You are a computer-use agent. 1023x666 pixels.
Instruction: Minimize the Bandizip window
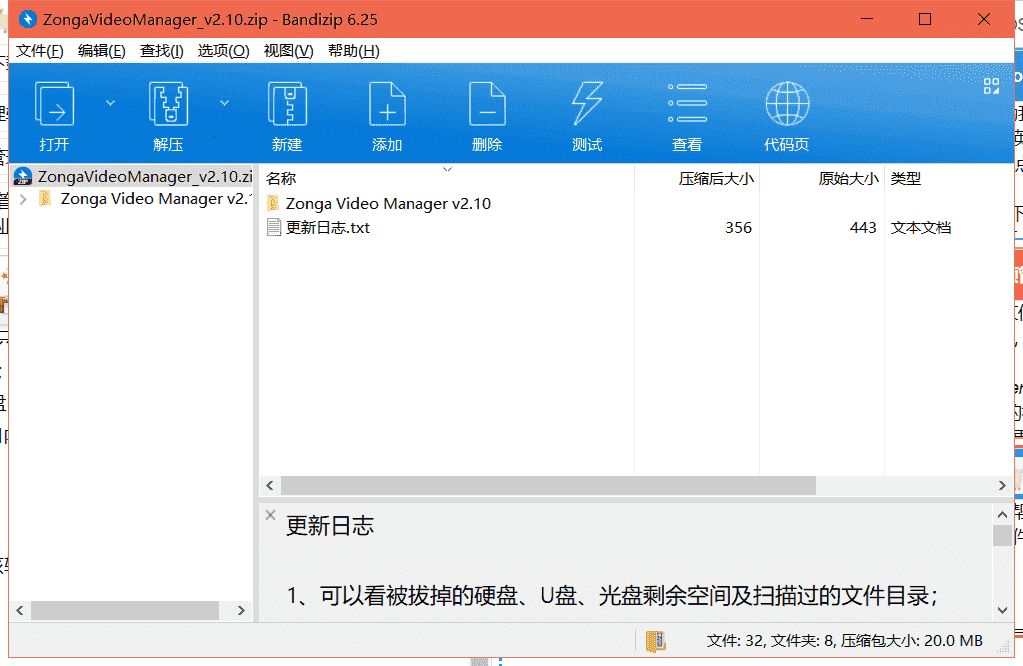tap(866, 20)
